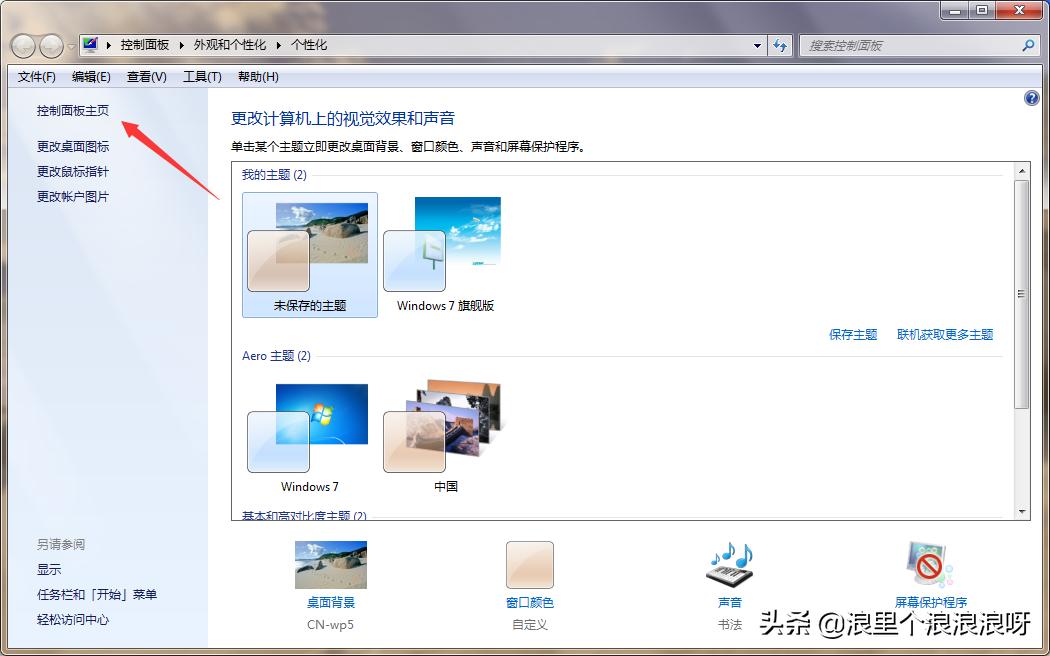Image resolution: width=1050 pixels, height=656 pixels.
Task: Click the back navigation arrow
Action: point(22,45)
